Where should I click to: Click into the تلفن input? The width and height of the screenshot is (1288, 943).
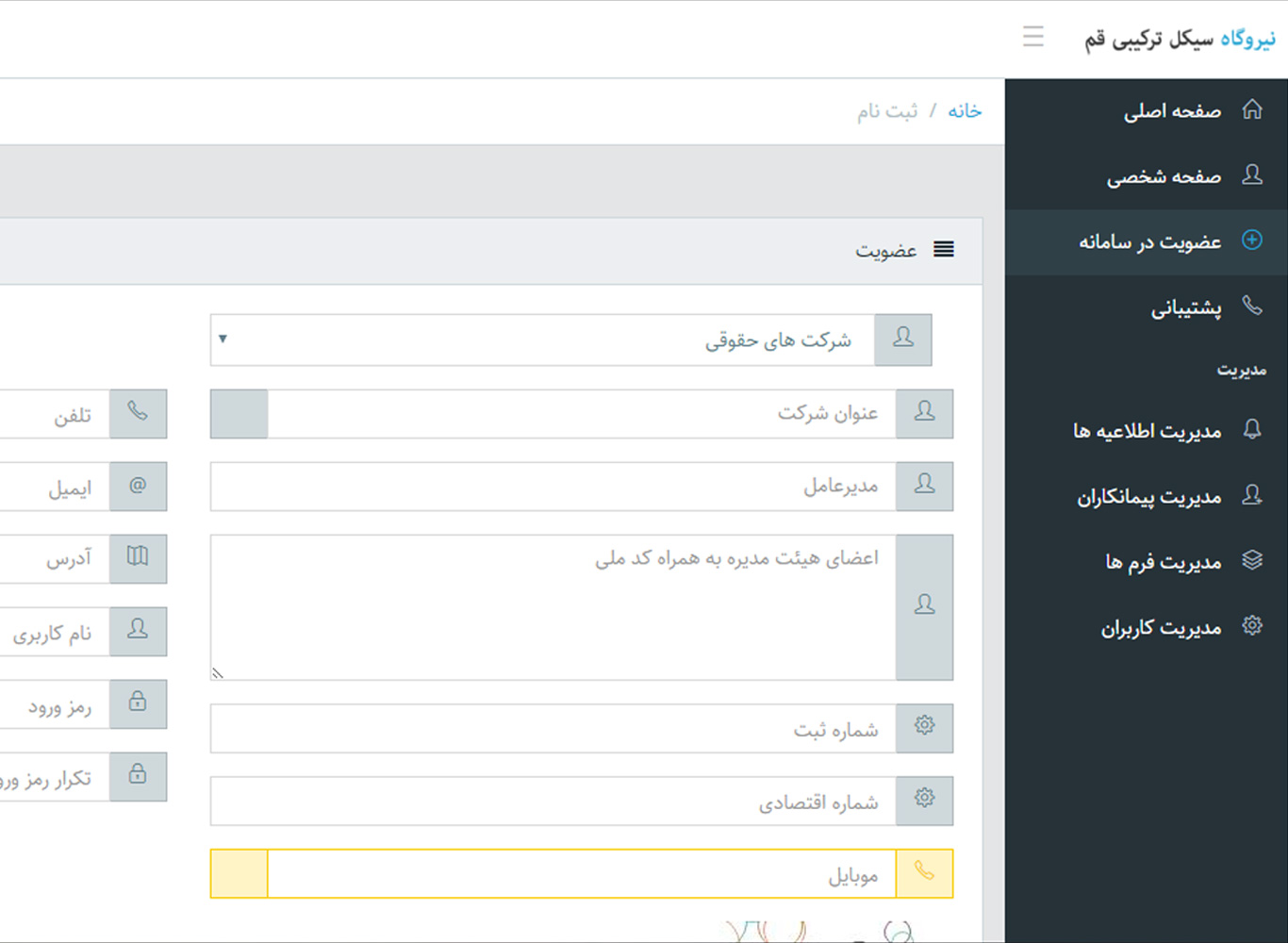point(55,414)
